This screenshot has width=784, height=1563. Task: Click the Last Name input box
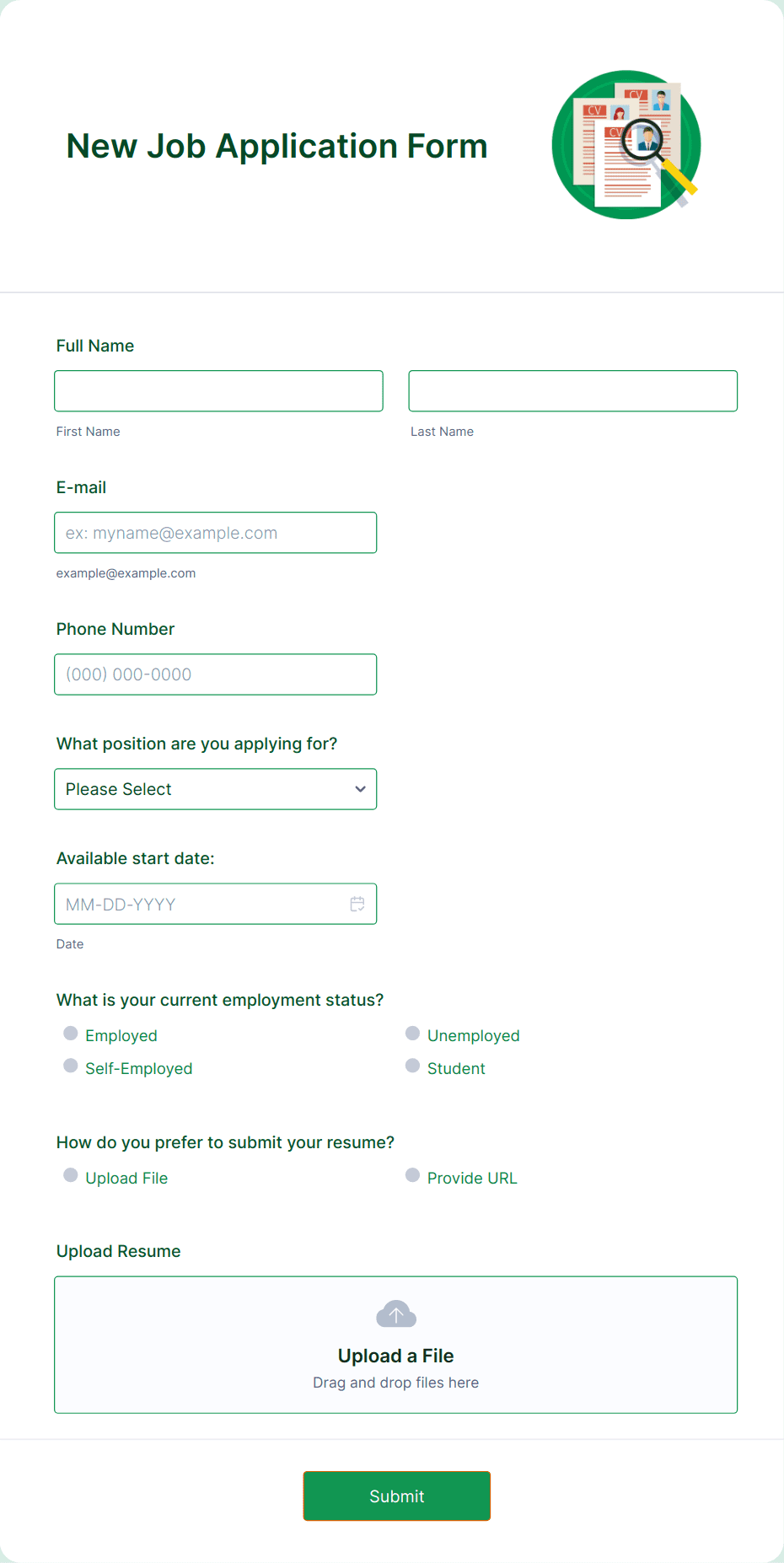pyautogui.click(x=572, y=390)
